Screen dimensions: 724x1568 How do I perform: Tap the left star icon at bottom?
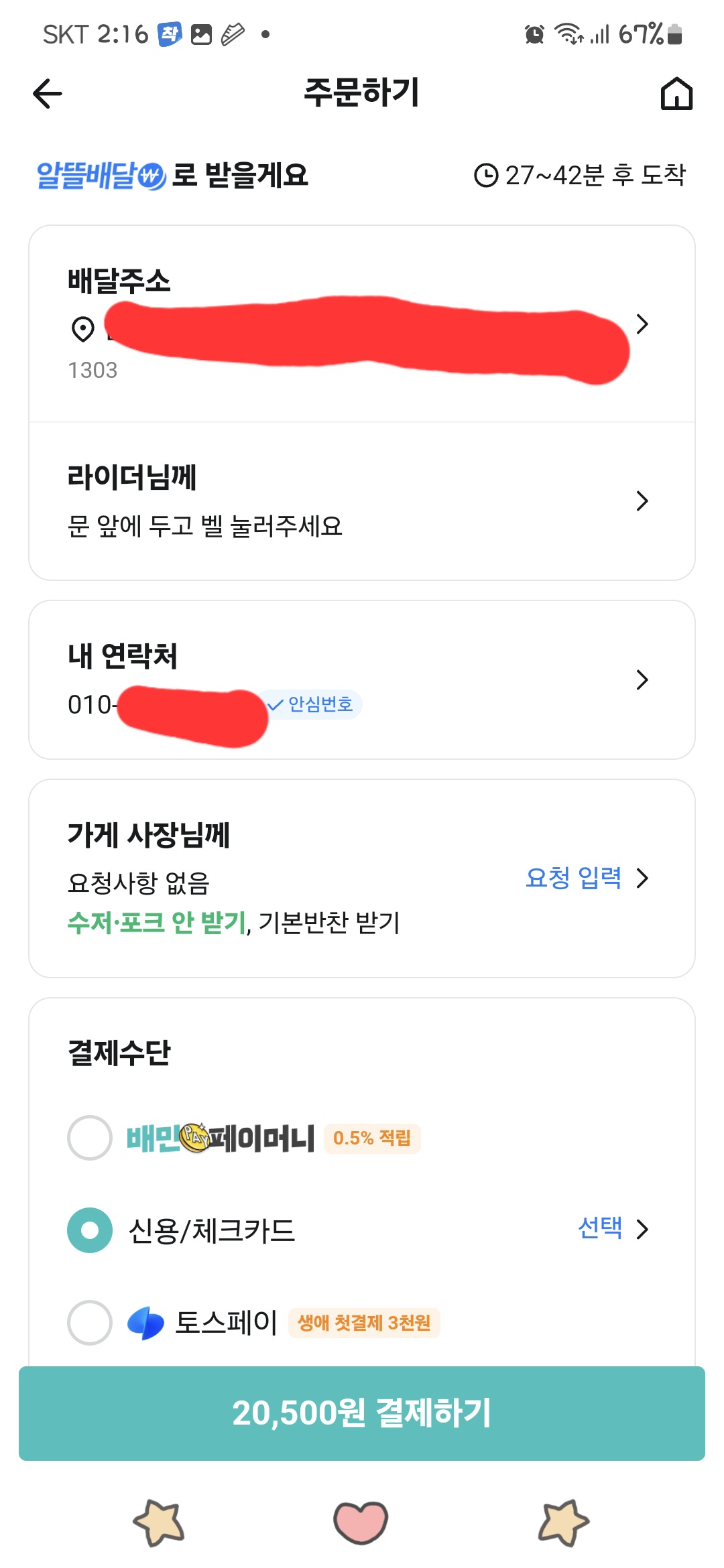[160, 1523]
